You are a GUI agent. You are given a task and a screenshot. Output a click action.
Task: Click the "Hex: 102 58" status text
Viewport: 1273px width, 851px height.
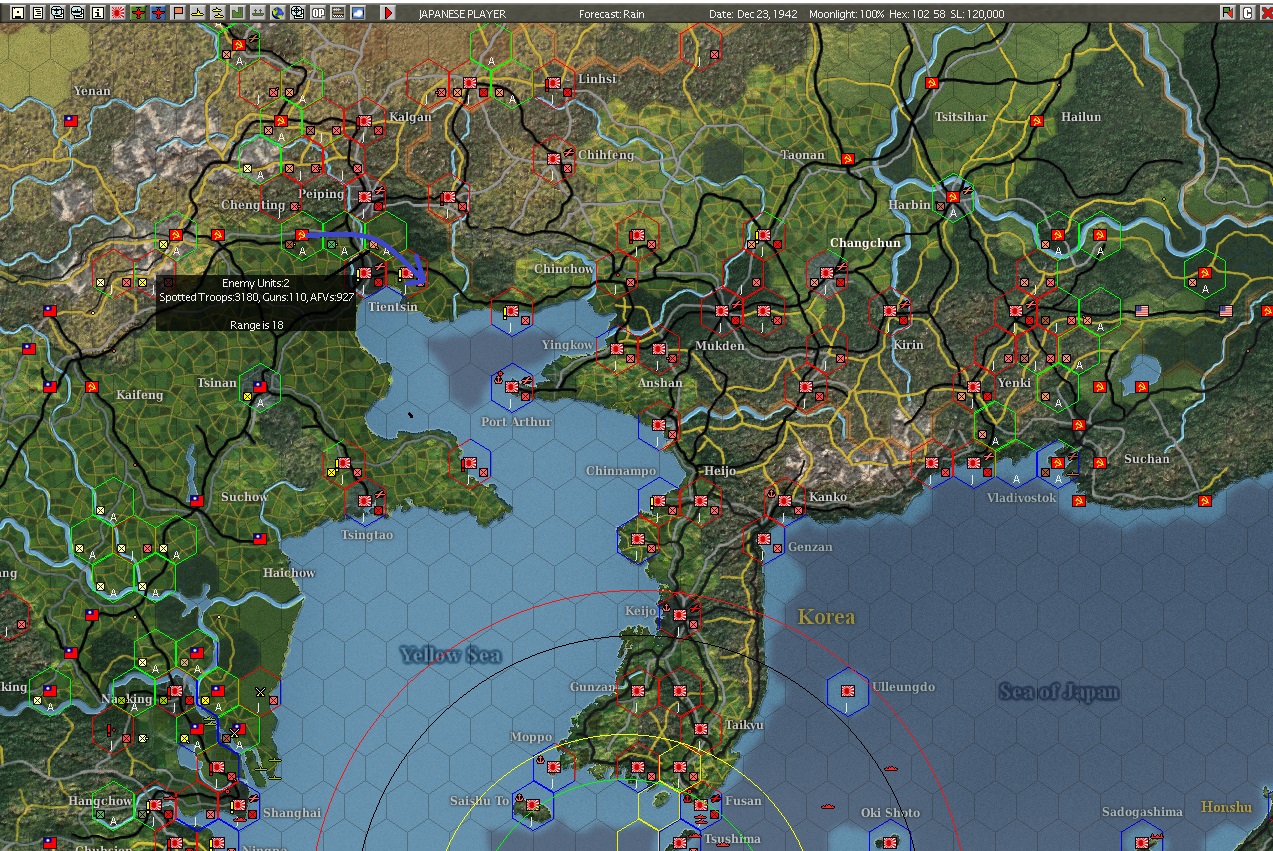tap(916, 14)
